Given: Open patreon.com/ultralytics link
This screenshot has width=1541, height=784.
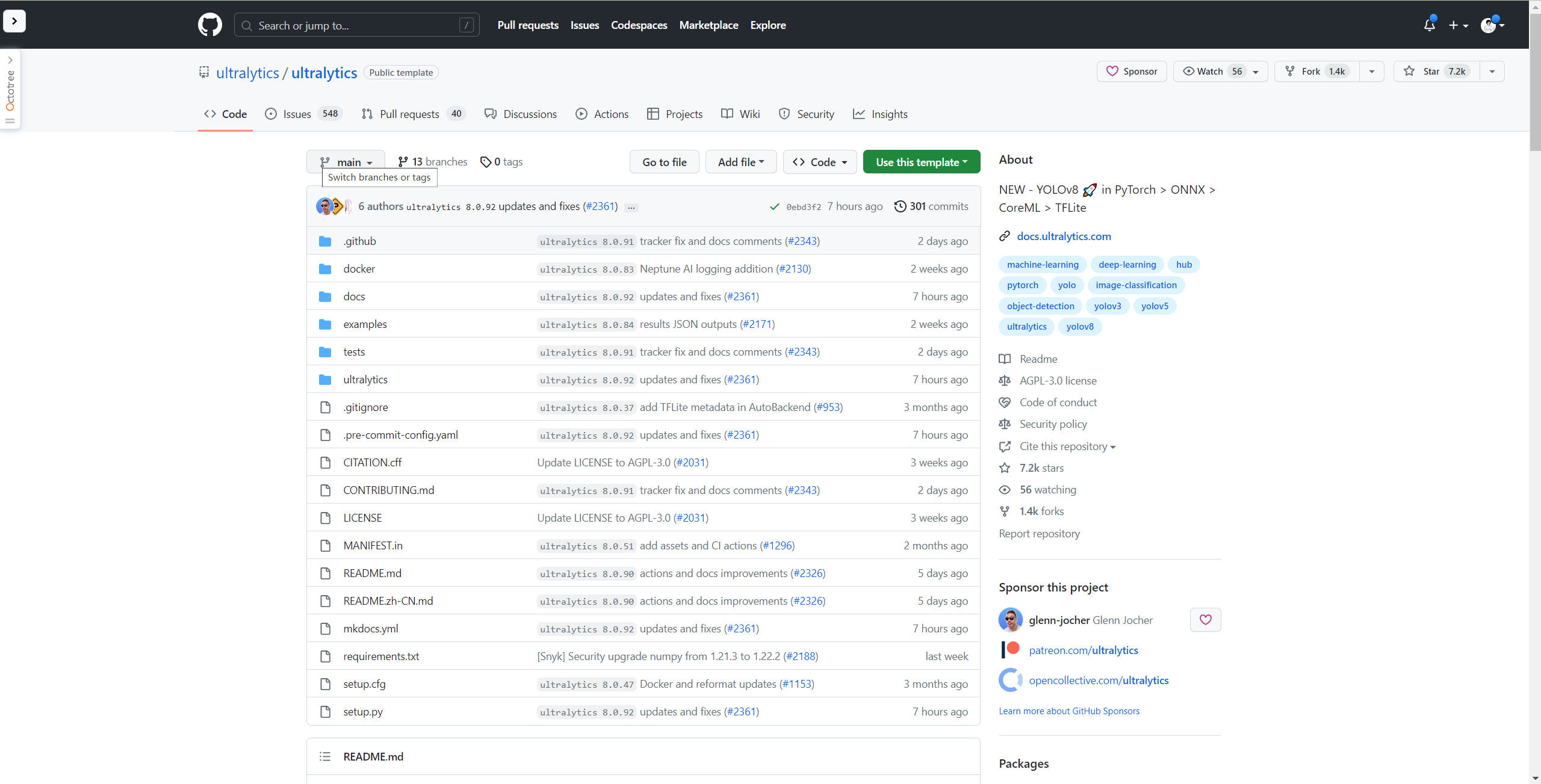Looking at the screenshot, I should pos(1084,650).
